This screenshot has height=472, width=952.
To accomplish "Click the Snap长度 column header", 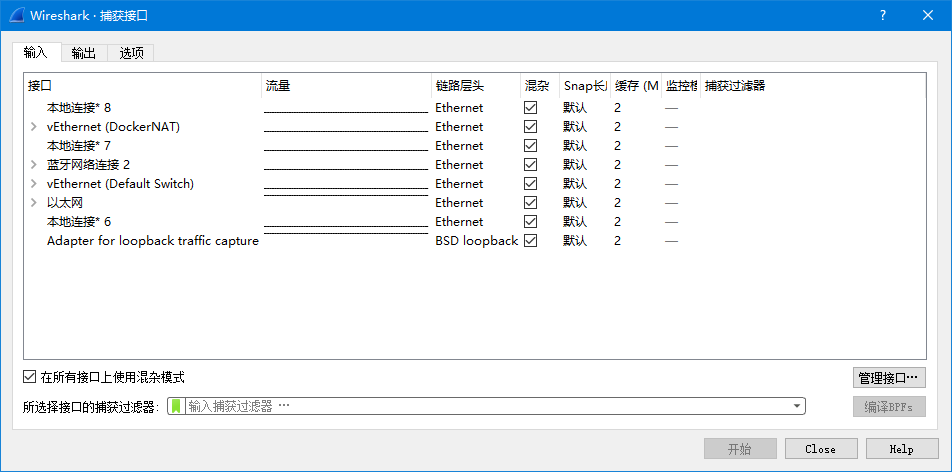I will click(585, 86).
